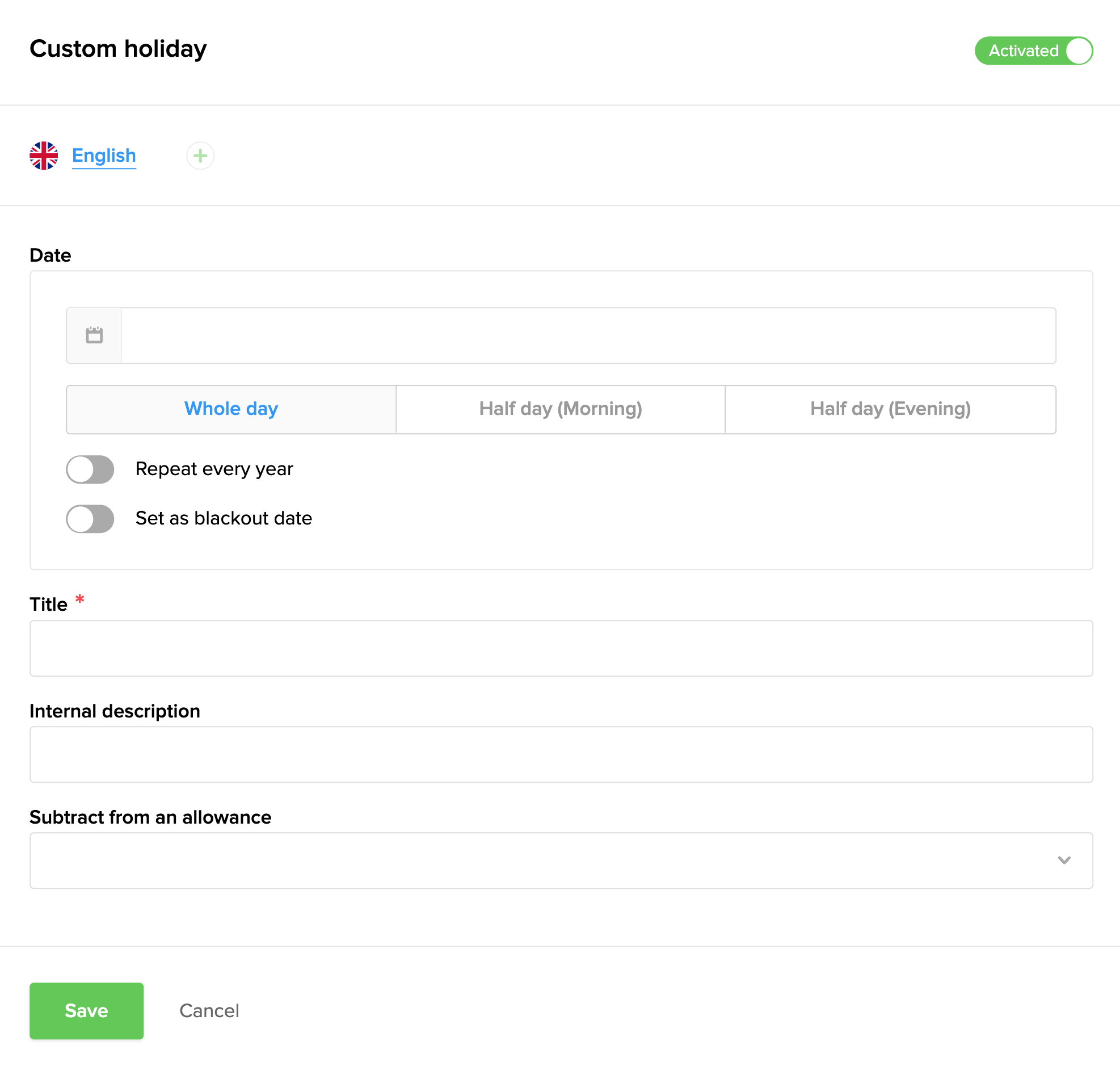Viewport: 1120px width, 1066px height.
Task: Click the UK flag icon
Action: [x=44, y=156]
